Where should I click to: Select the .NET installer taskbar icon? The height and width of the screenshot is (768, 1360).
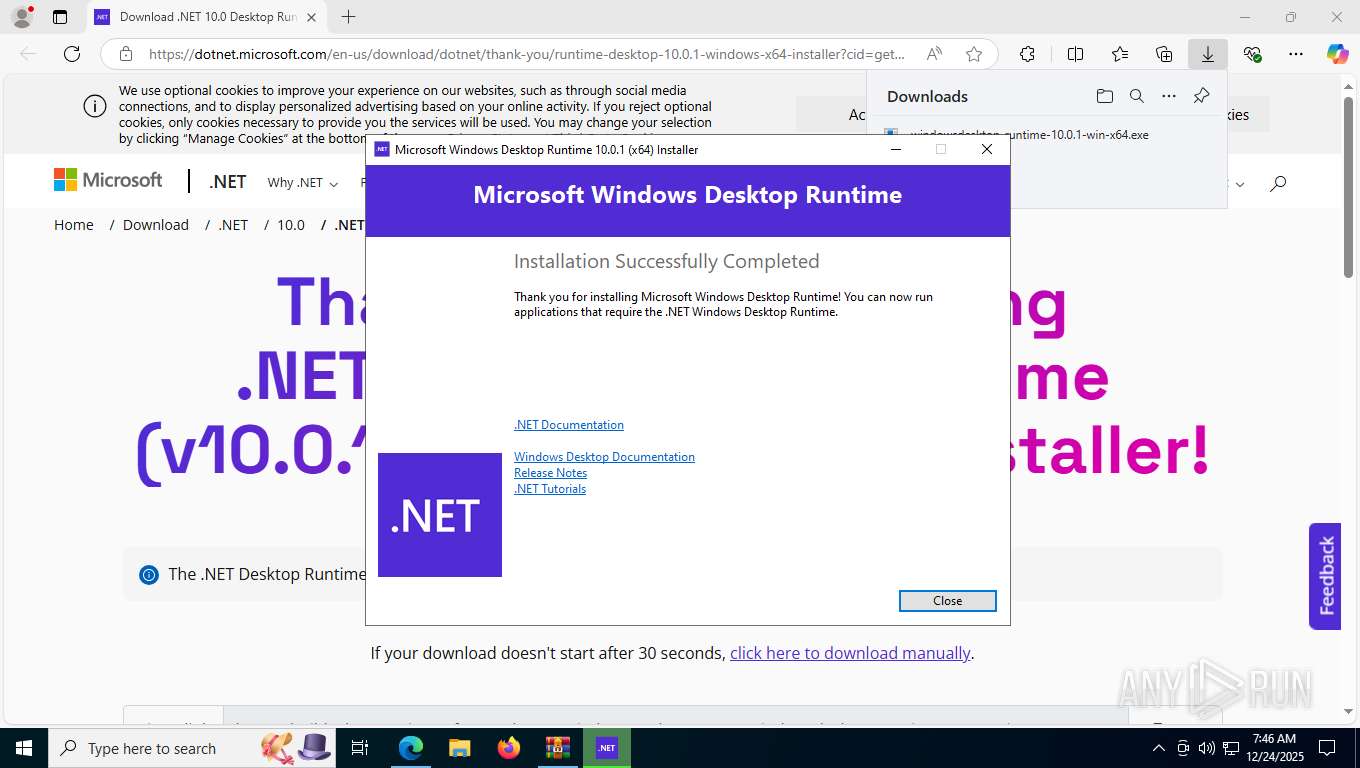coord(606,748)
